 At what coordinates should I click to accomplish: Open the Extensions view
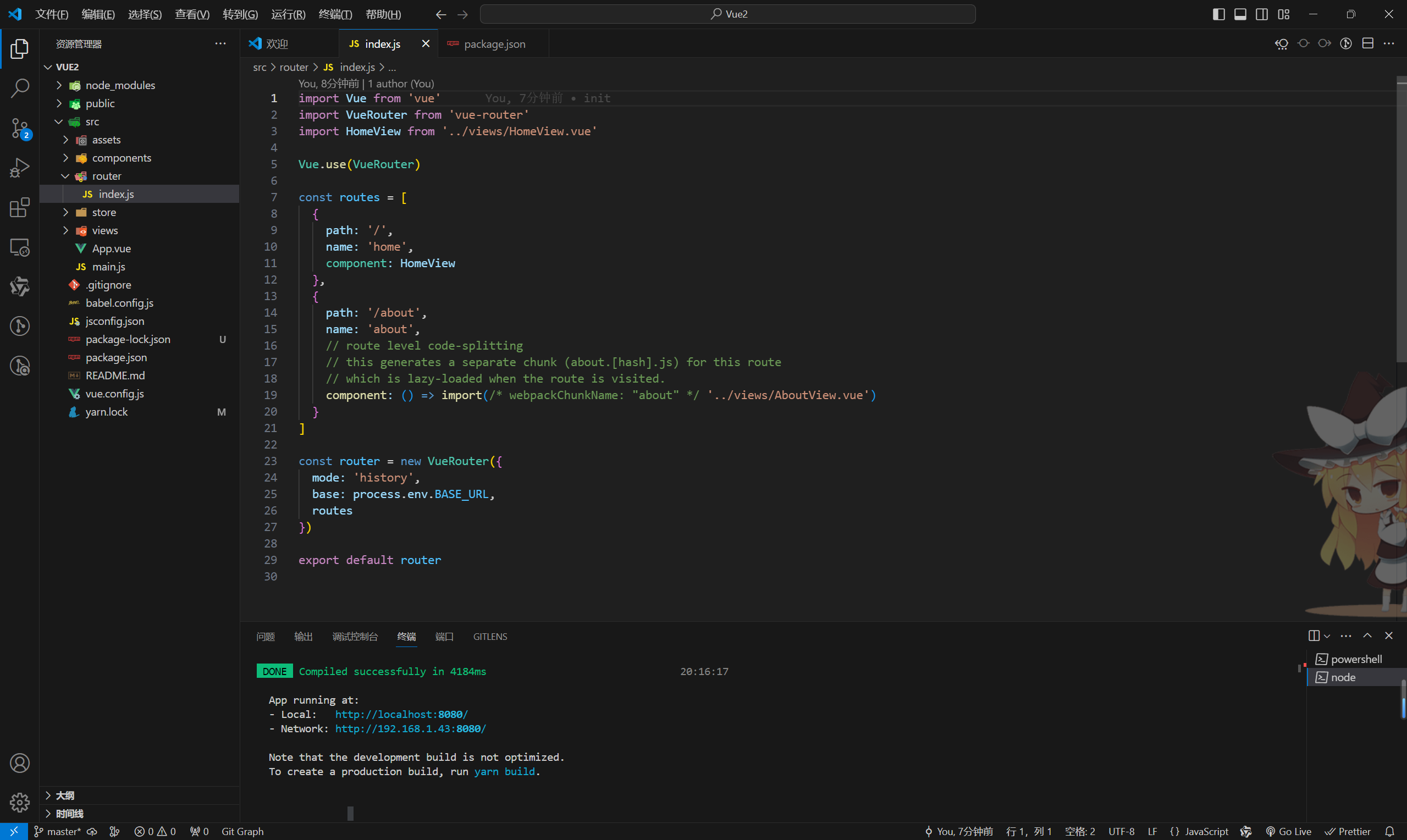coord(20,208)
